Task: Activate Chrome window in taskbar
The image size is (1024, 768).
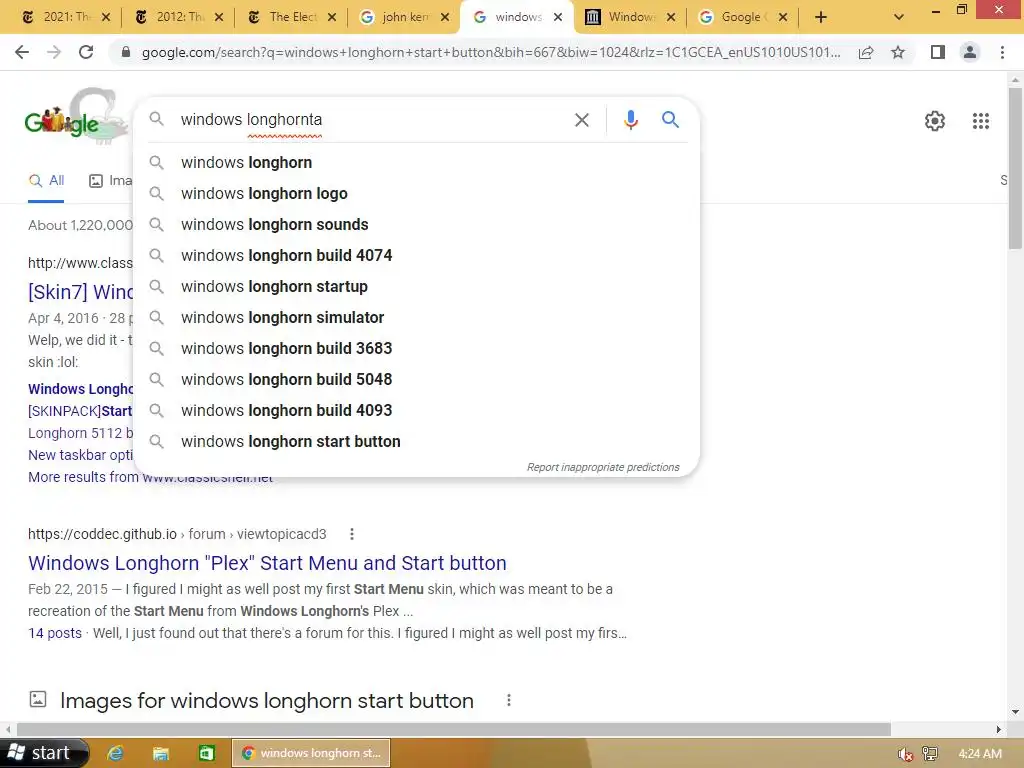Action: pos(311,754)
